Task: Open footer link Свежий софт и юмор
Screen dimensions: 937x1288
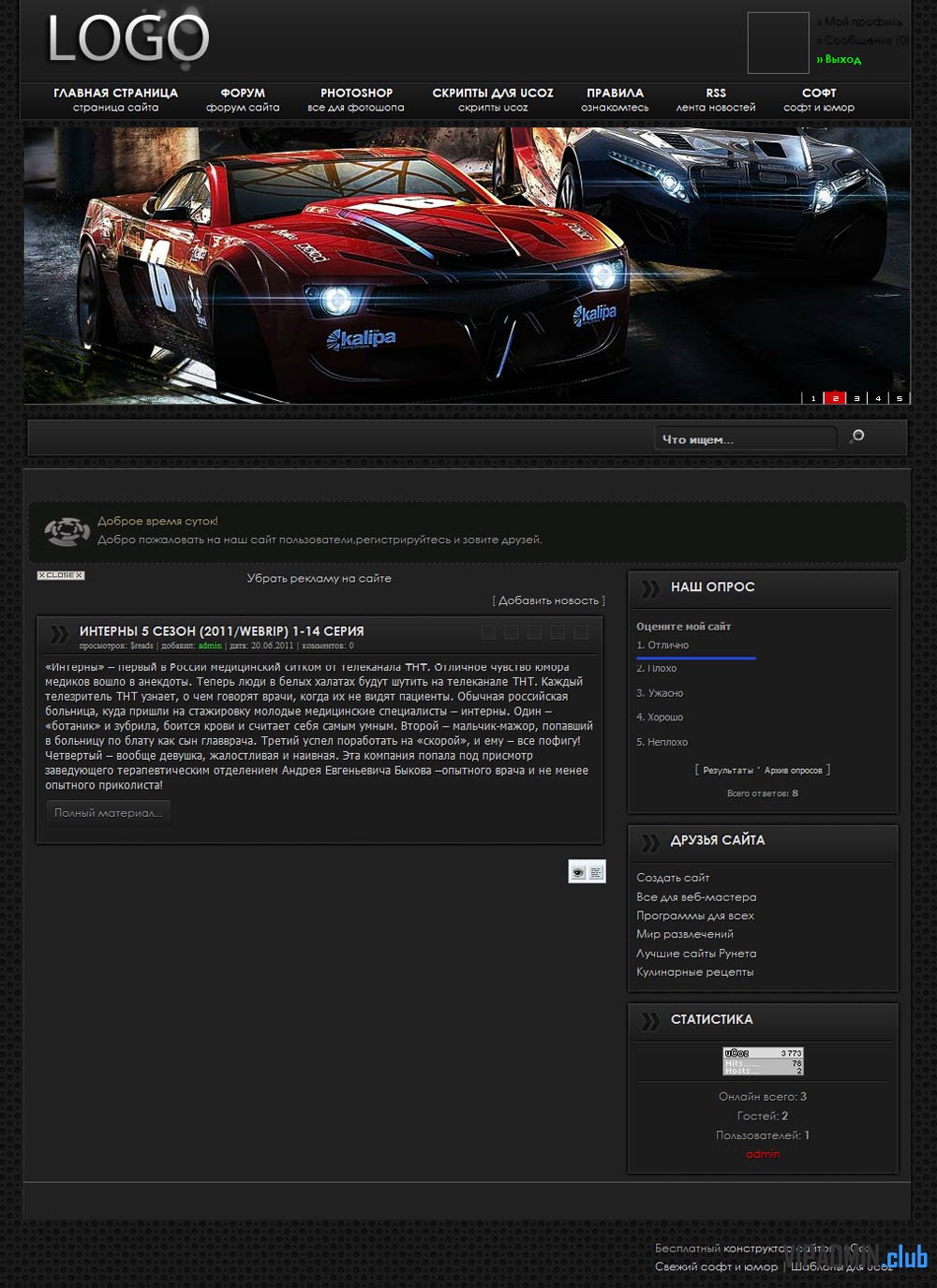Action: 717,1266
